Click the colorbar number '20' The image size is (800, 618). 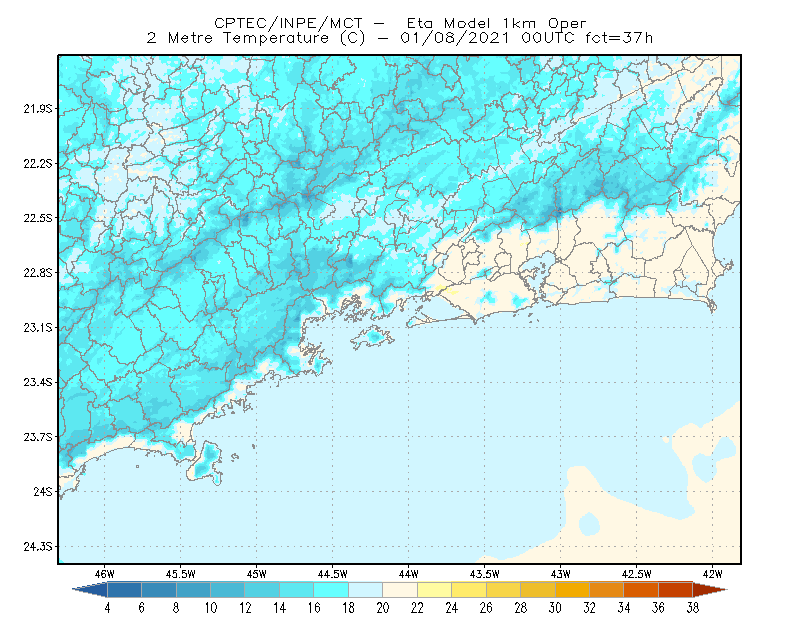click(x=383, y=608)
